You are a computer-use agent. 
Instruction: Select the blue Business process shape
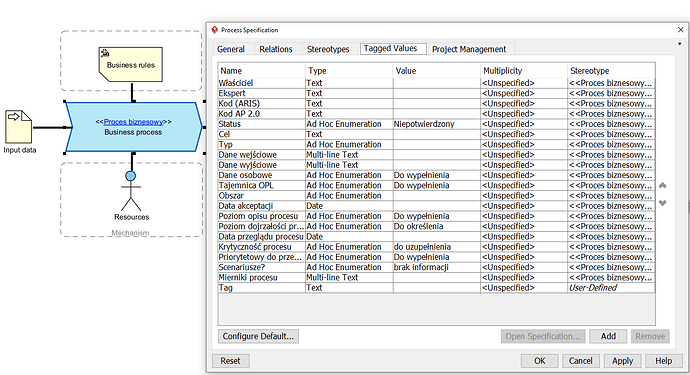(x=134, y=127)
